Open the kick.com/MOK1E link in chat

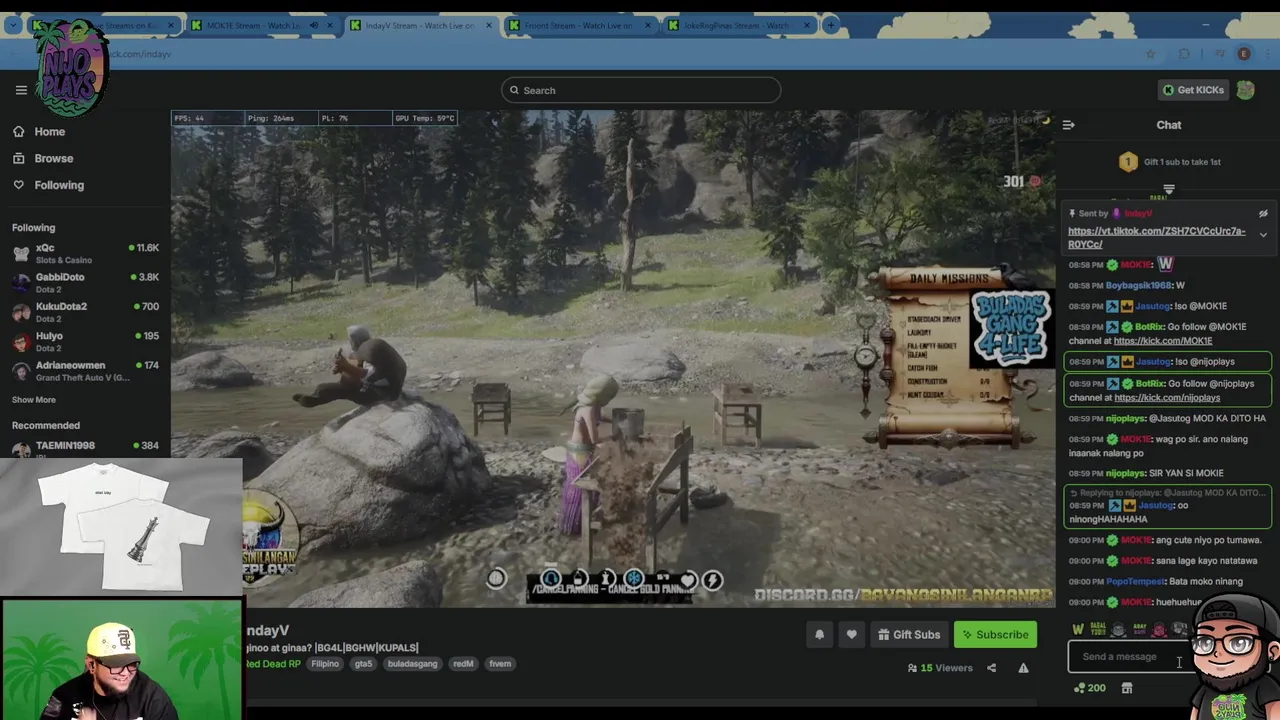tap(1162, 341)
